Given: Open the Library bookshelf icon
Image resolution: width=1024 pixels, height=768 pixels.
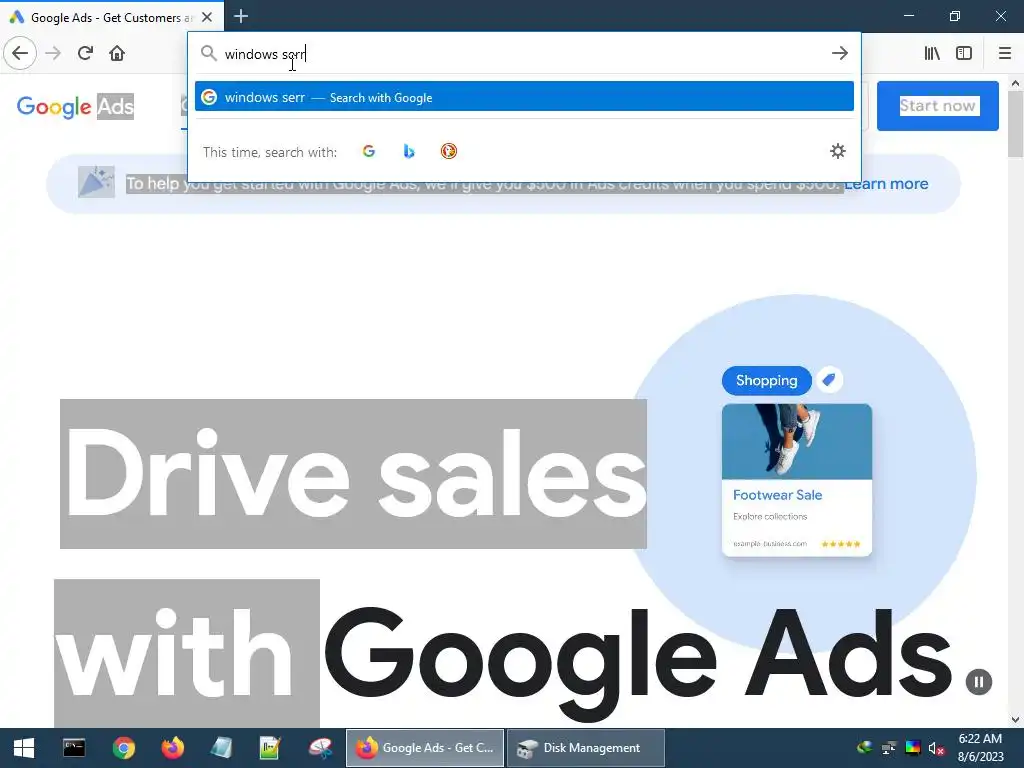Looking at the screenshot, I should (x=932, y=53).
